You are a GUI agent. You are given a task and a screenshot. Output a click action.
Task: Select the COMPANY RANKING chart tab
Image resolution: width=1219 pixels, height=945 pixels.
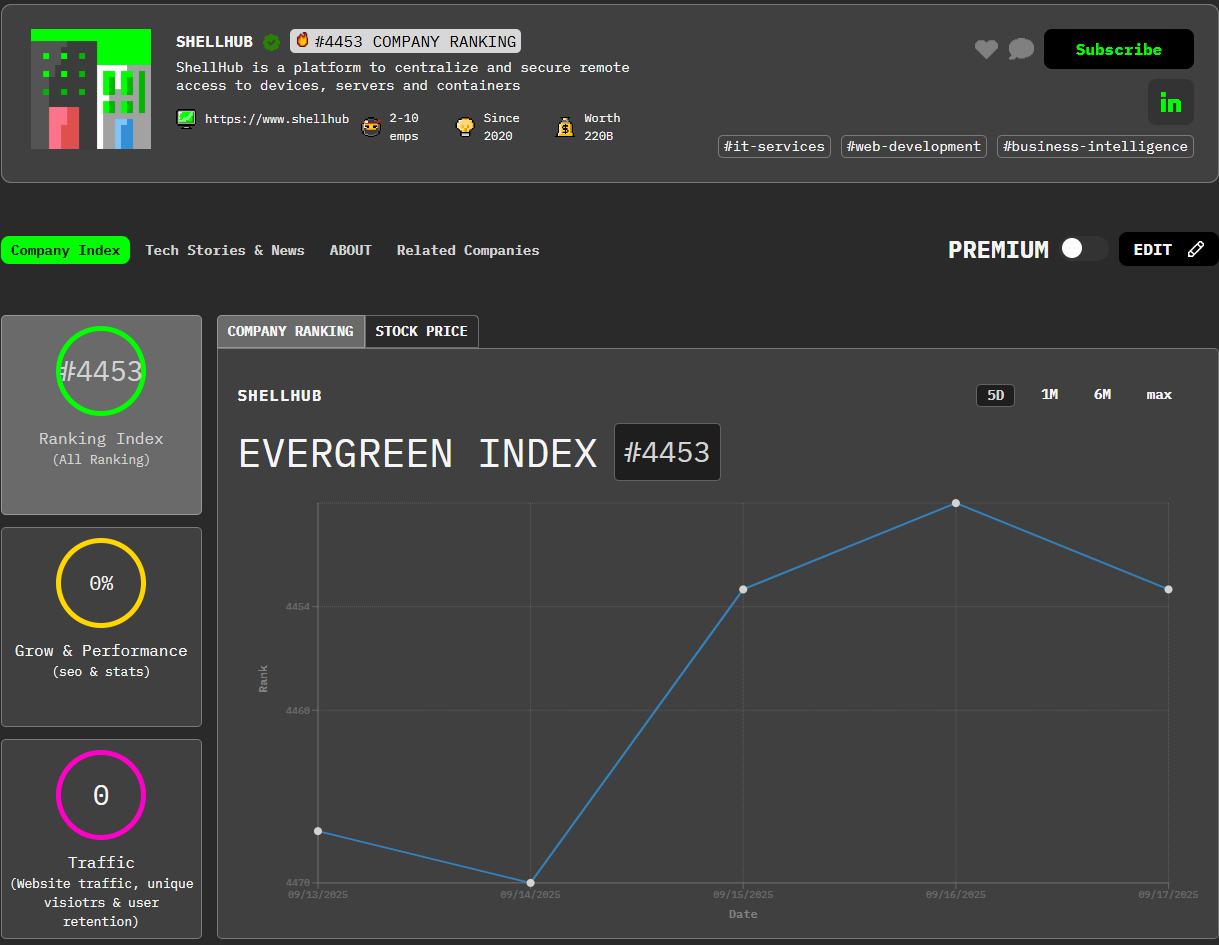pos(291,331)
